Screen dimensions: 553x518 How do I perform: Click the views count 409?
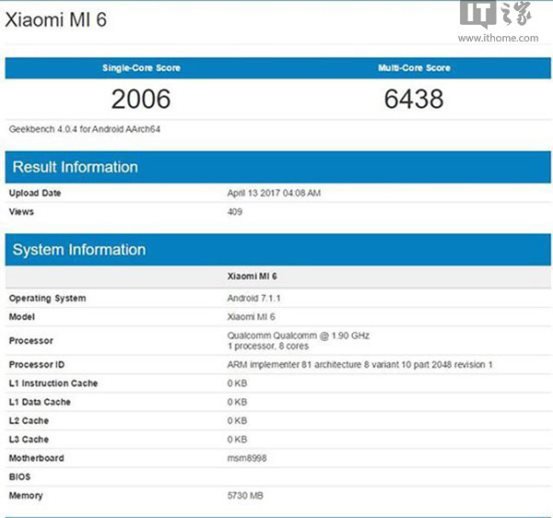[x=235, y=212]
